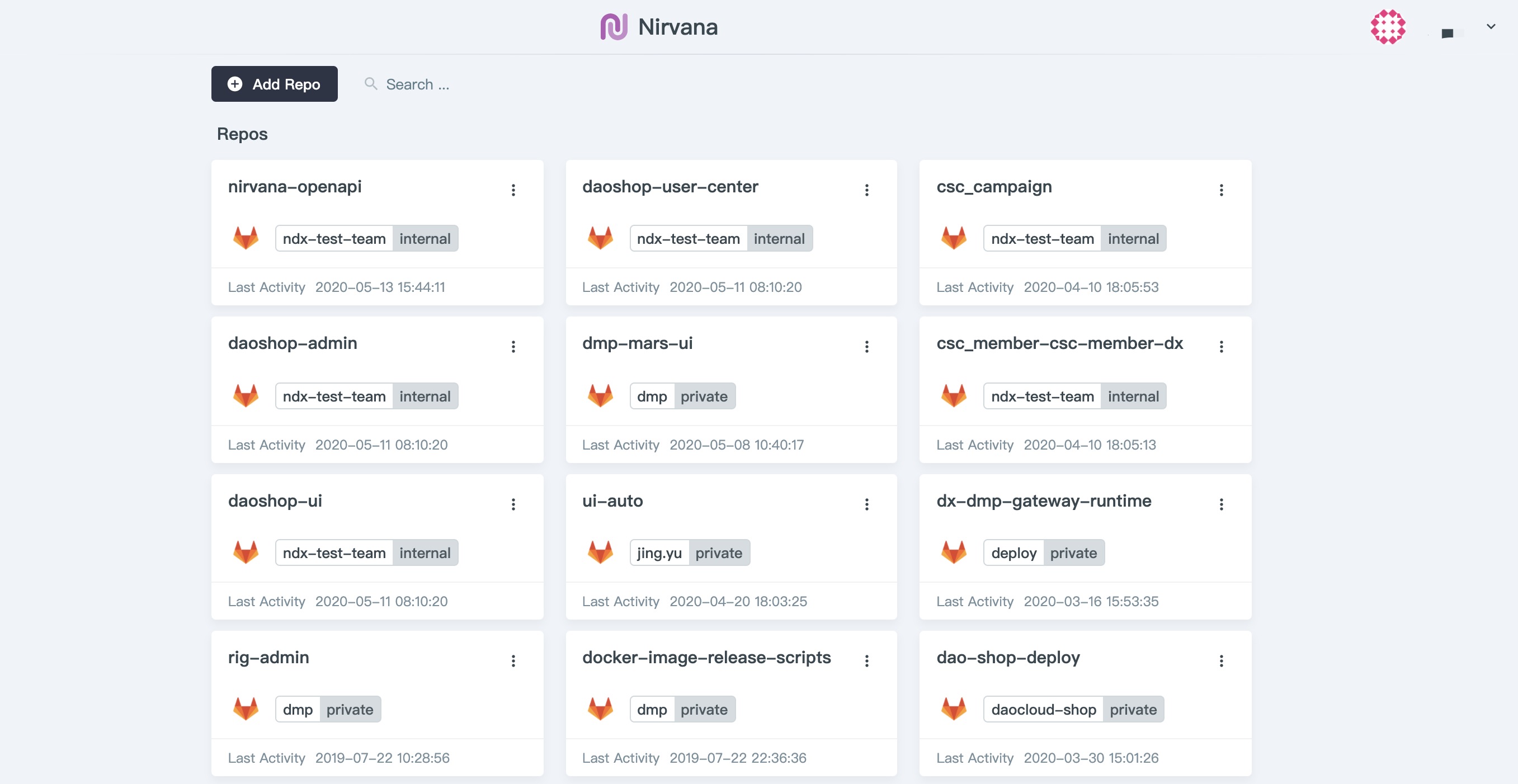Show options for the dmp-mars-ui repo
Image resolution: width=1518 pixels, height=784 pixels.
click(866, 346)
